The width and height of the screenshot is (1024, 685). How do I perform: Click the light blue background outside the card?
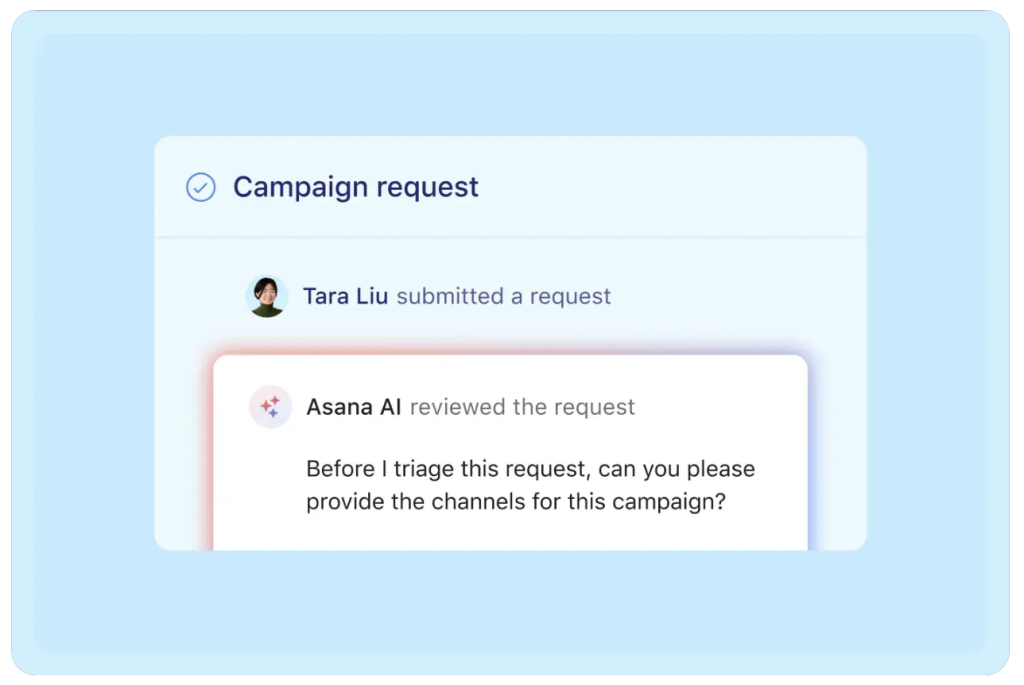tap(90, 350)
